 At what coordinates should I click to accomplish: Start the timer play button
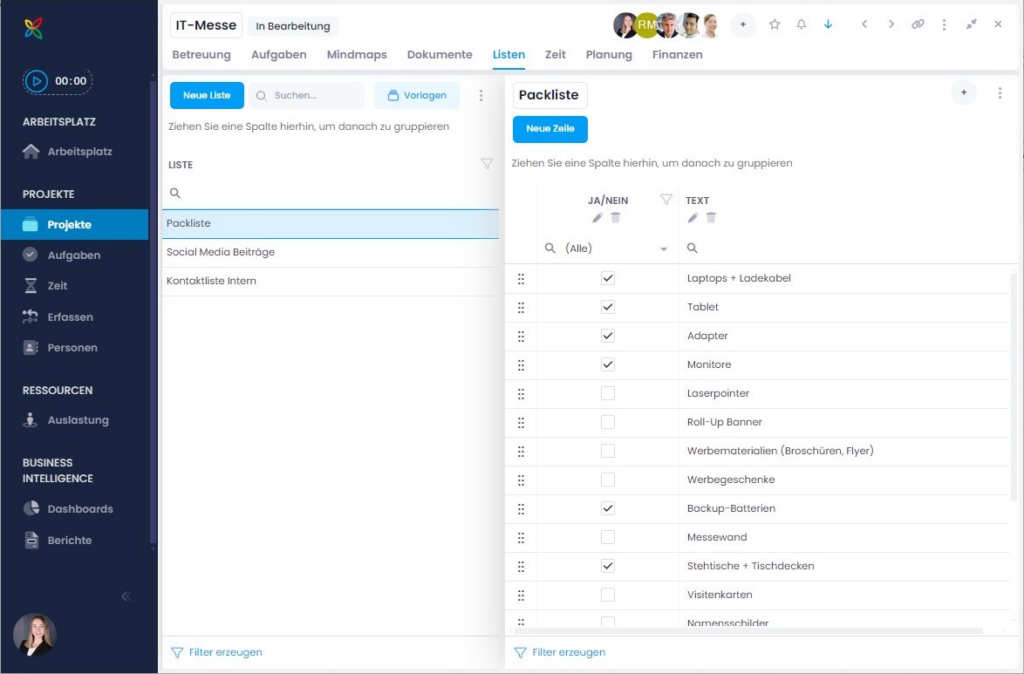click(37, 81)
